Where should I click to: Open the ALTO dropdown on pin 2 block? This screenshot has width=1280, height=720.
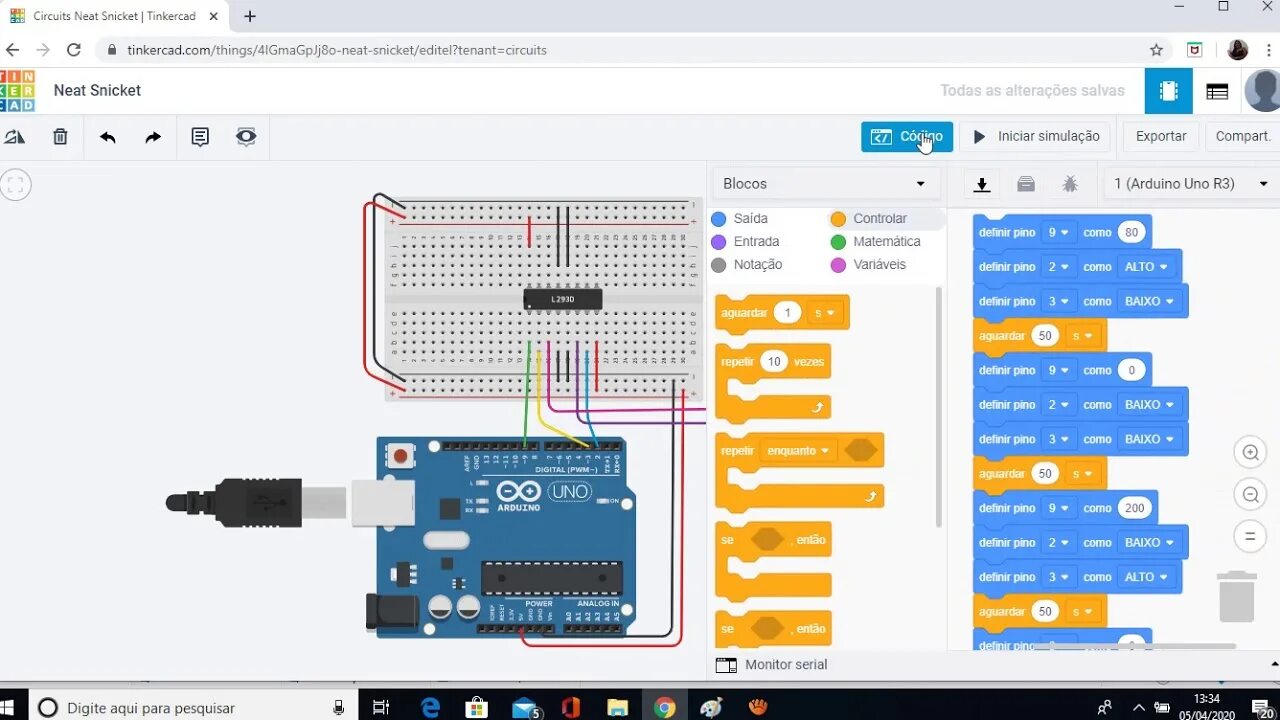pos(1145,267)
